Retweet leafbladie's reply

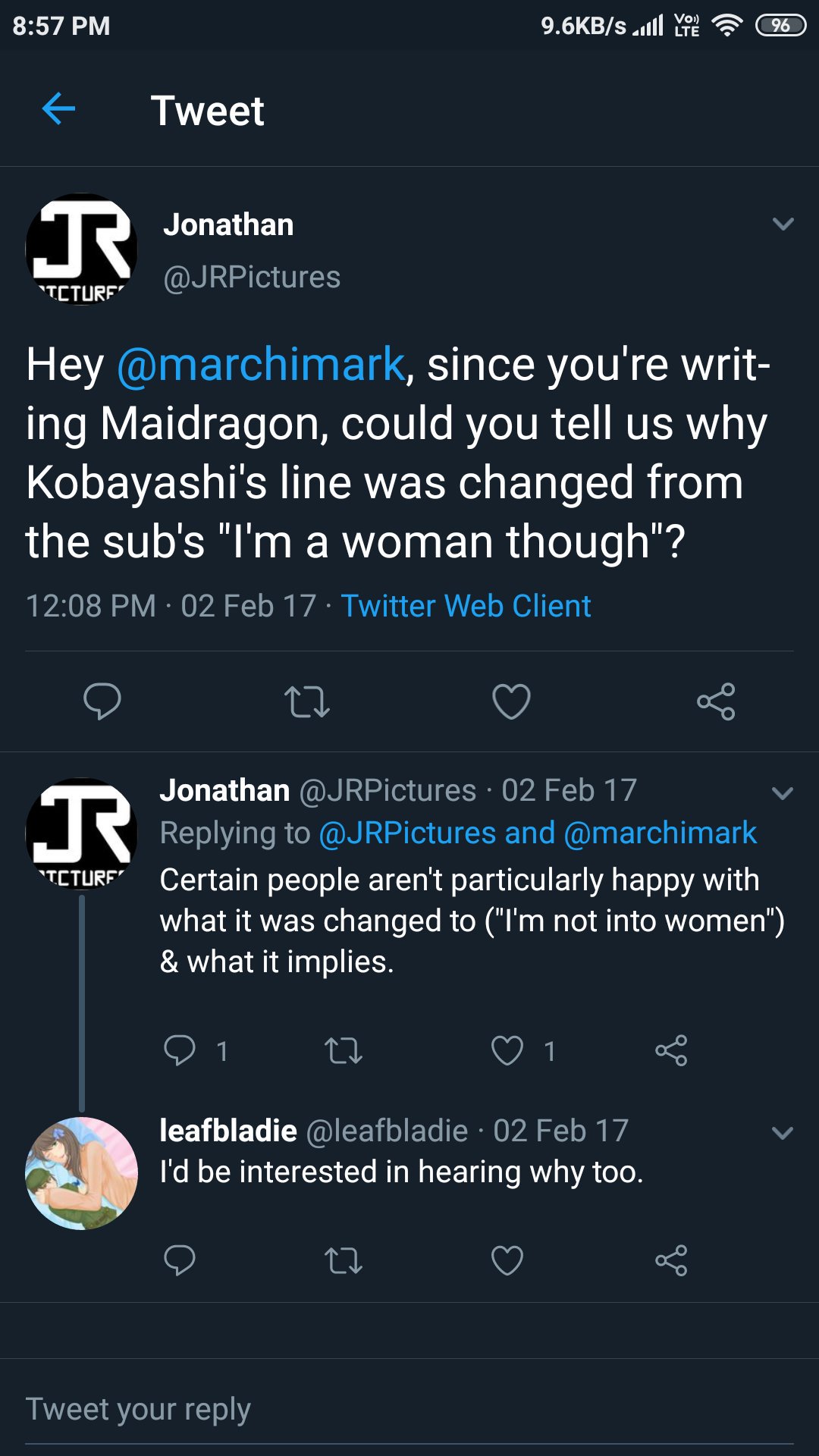(x=344, y=1260)
